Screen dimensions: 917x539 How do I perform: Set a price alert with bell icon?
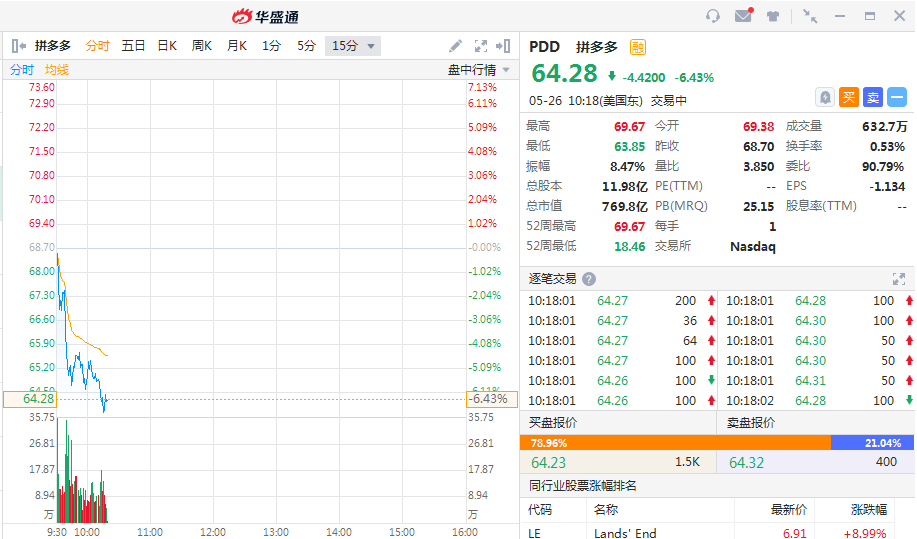click(x=825, y=97)
